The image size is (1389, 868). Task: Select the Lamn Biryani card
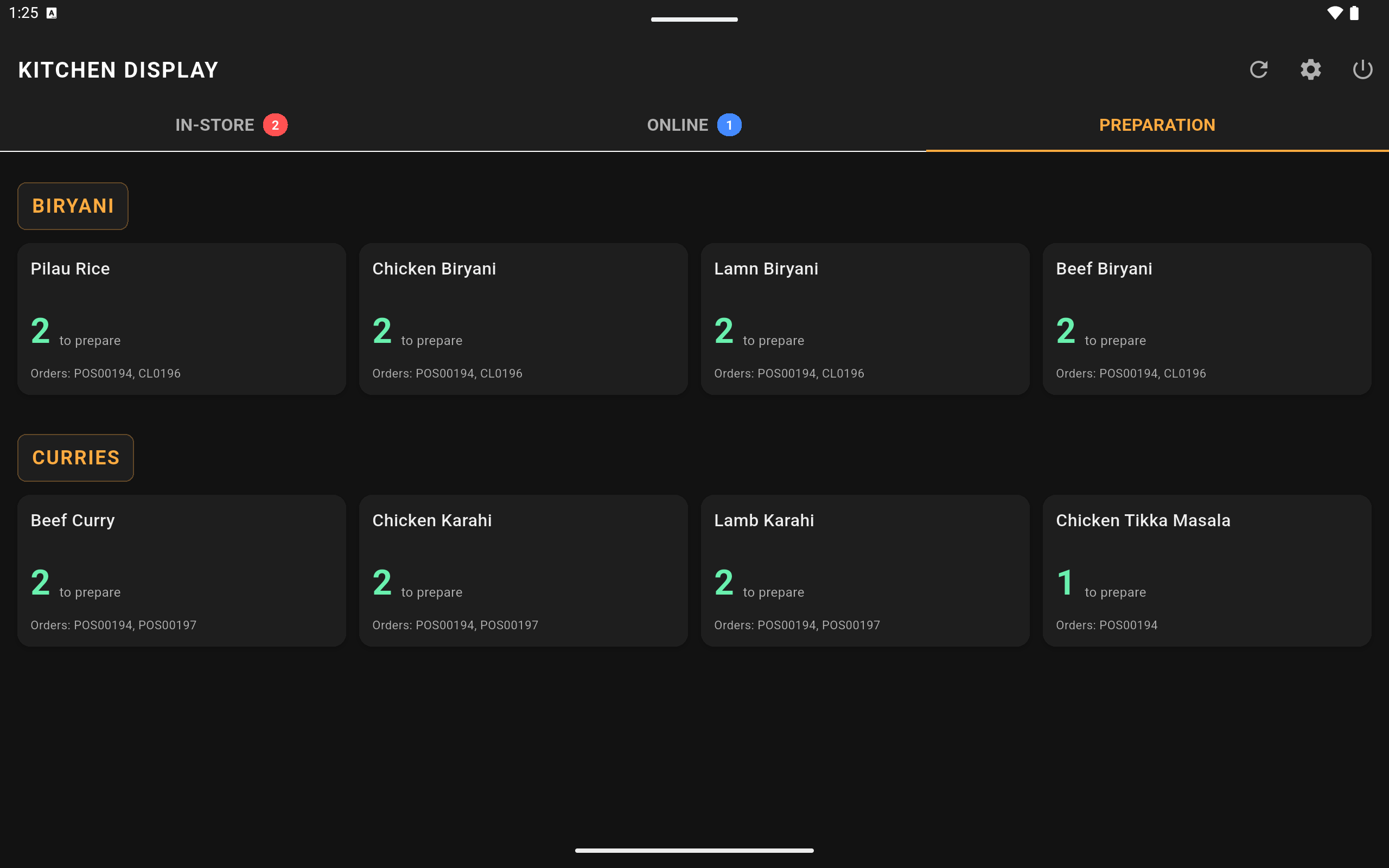[865, 319]
